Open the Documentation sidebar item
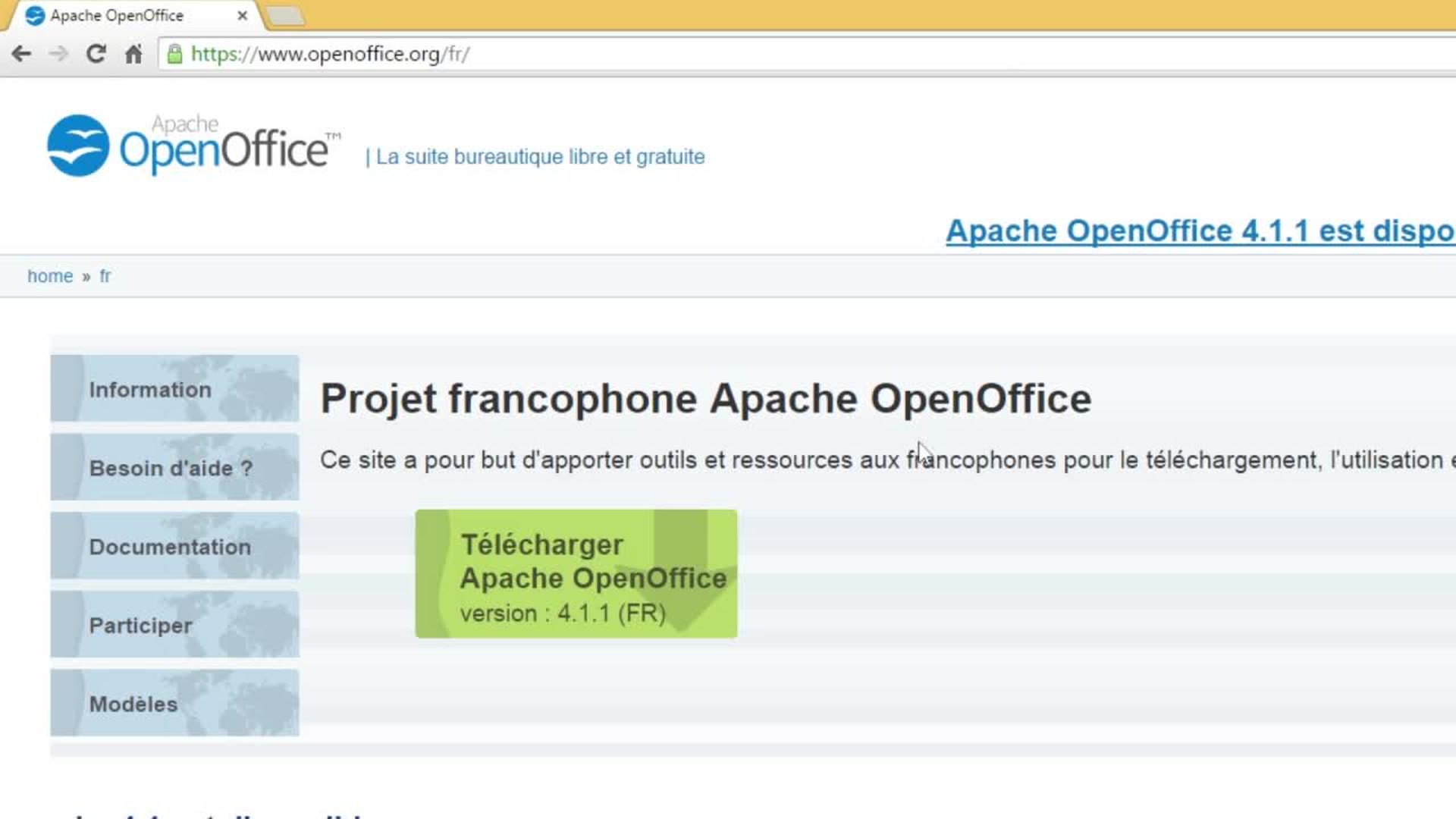The height and width of the screenshot is (819, 1456). tap(175, 546)
